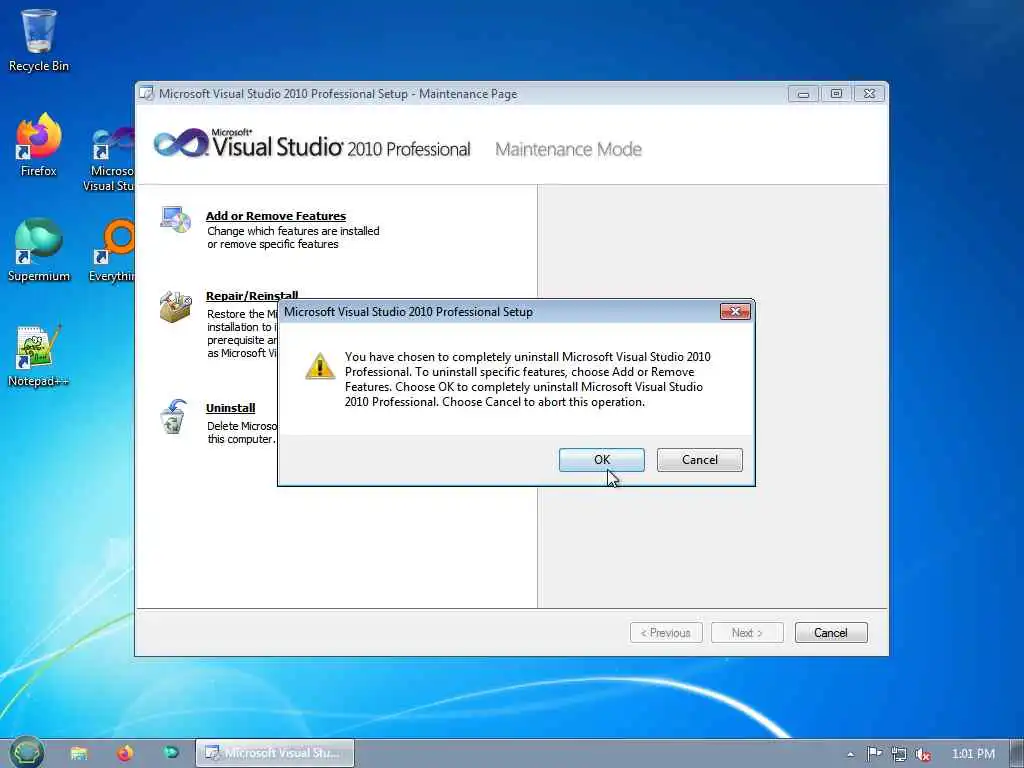The height and width of the screenshot is (768, 1024).
Task: Launch Supermium from the taskbar
Action: (171, 754)
